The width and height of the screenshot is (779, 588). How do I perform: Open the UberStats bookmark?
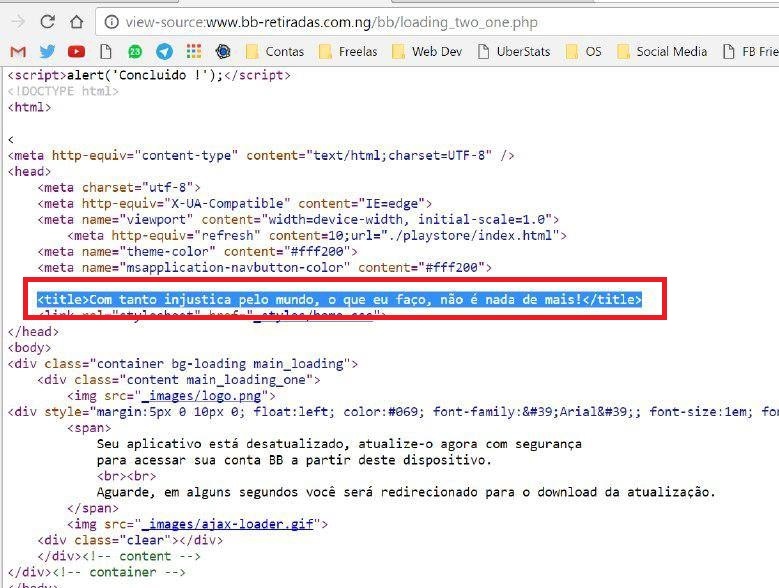coord(514,52)
